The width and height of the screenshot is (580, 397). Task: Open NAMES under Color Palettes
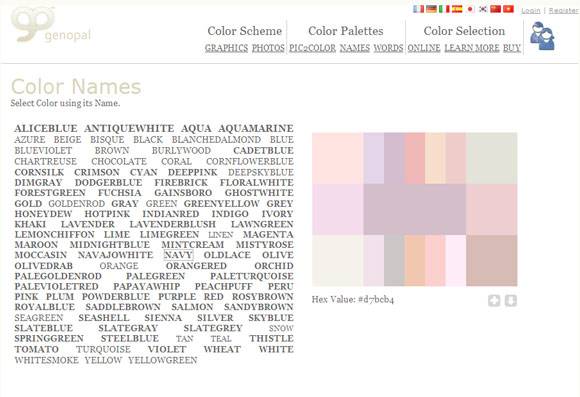(x=355, y=48)
